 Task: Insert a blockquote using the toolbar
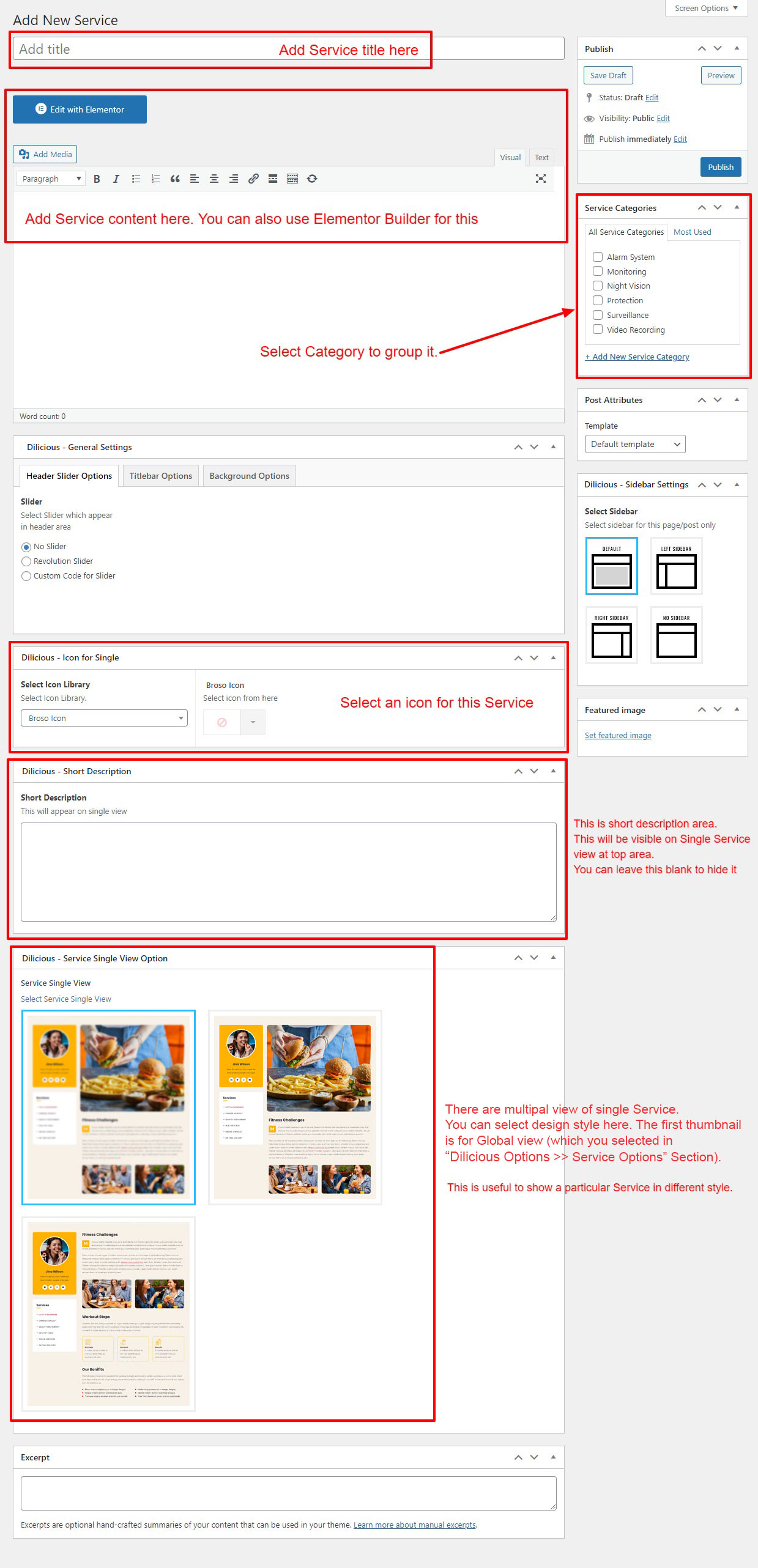point(175,179)
